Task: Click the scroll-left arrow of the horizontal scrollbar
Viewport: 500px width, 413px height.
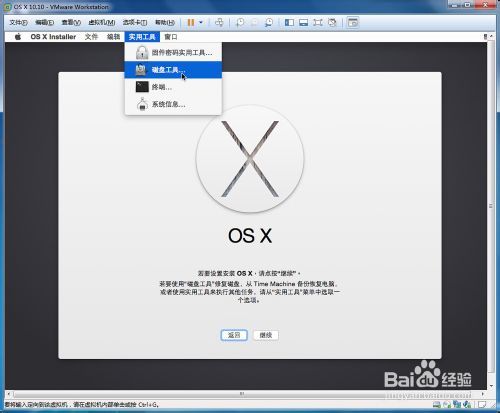Action: click(9, 394)
